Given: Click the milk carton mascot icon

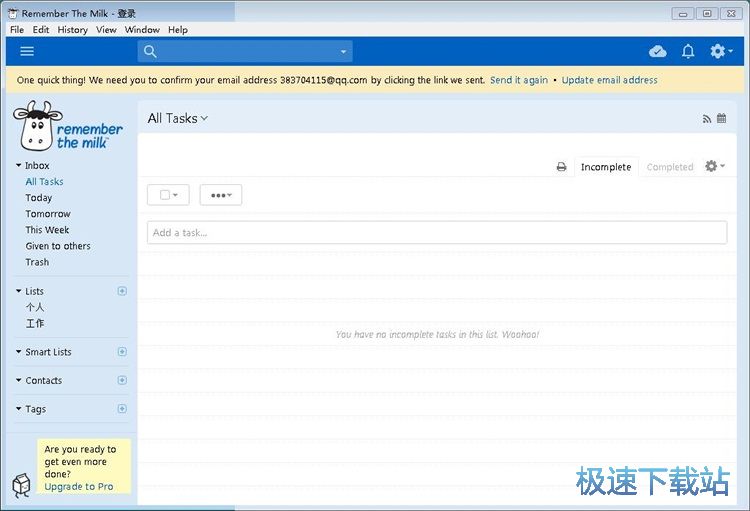Looking at the screenshot, I should coord(21,485).
